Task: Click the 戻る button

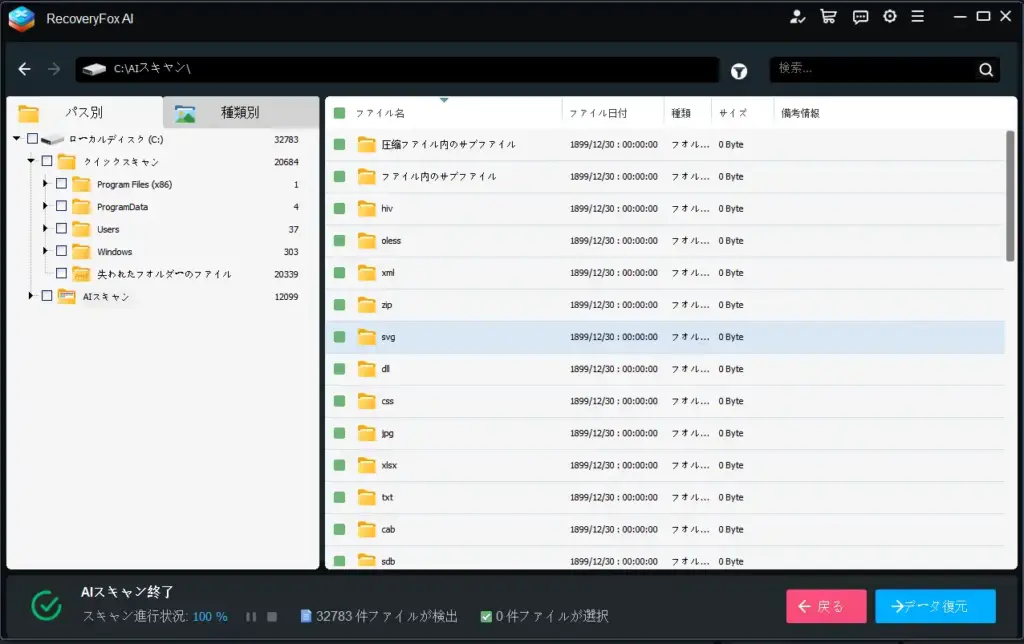Action: coord(826,605)
